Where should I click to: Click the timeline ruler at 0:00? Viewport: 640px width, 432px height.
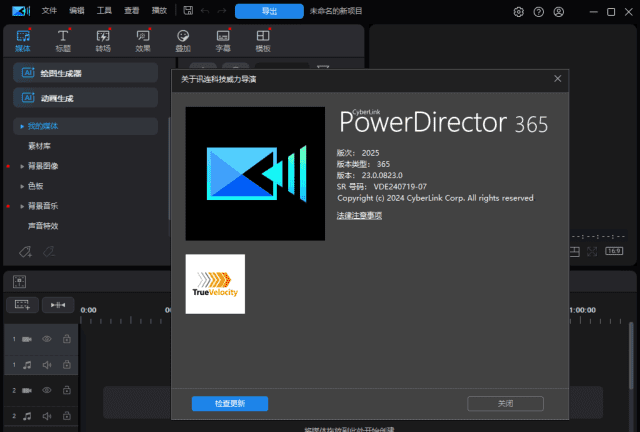tap(88, 310)
